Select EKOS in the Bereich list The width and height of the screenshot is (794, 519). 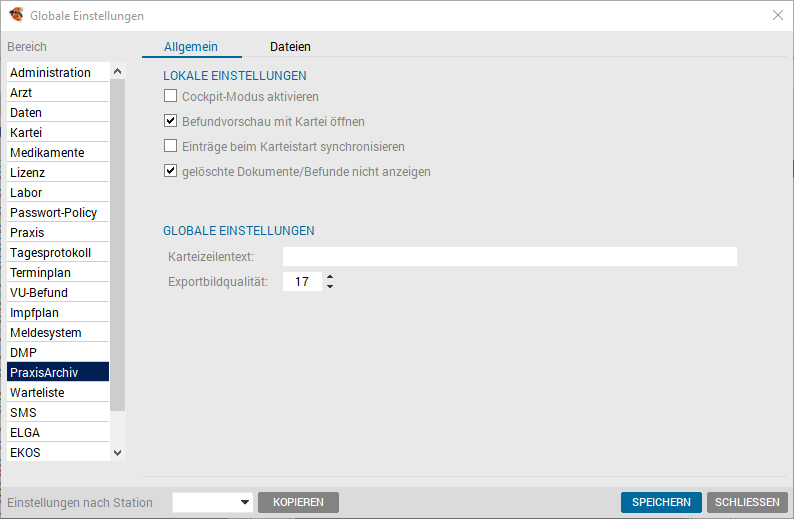pos(58,452)
